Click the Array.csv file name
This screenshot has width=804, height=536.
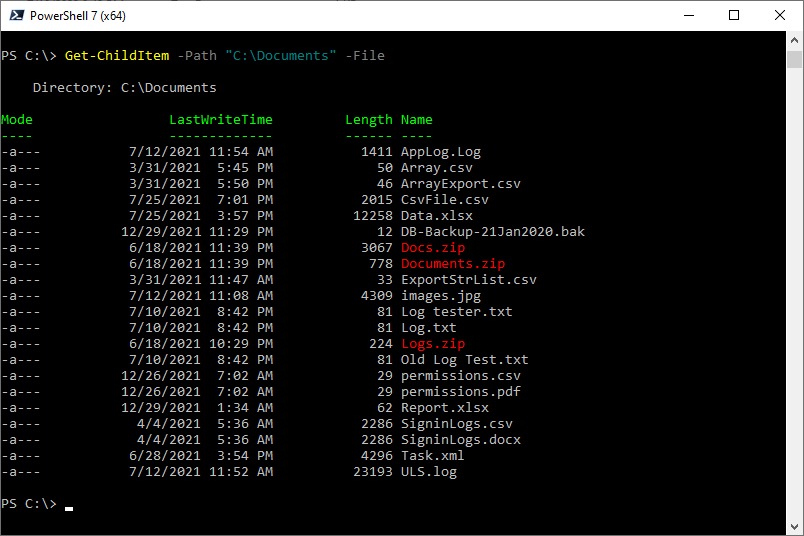point(437,168)
